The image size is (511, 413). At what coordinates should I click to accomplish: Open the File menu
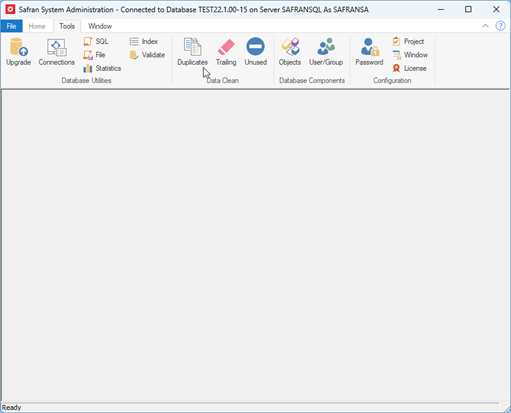point(11,26)
